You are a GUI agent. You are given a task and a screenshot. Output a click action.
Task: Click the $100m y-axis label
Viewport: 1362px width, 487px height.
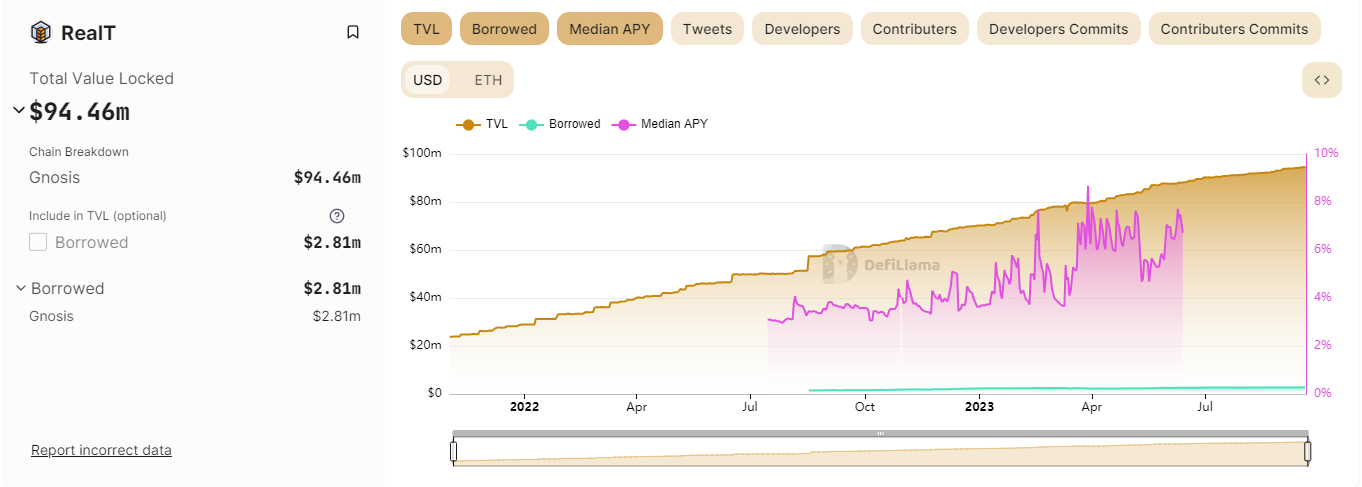(x=421, y=153)
